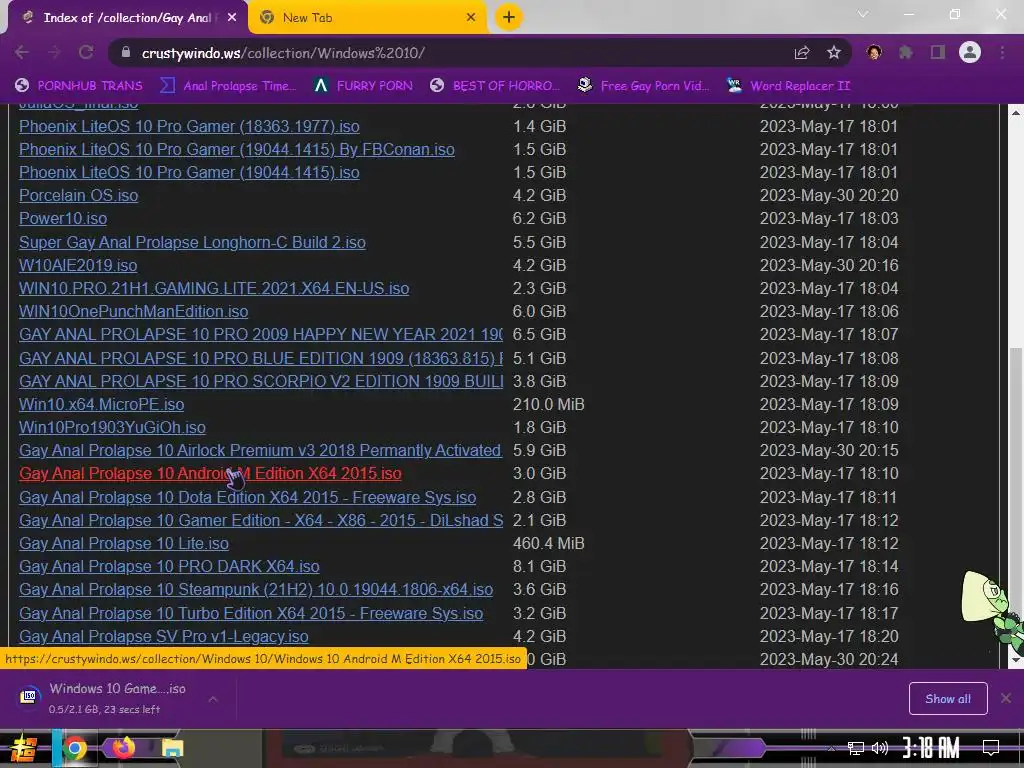This screenshot has width=1024, height=768.
Task: Close the New Tab tab
Action: tap(471, 18)
